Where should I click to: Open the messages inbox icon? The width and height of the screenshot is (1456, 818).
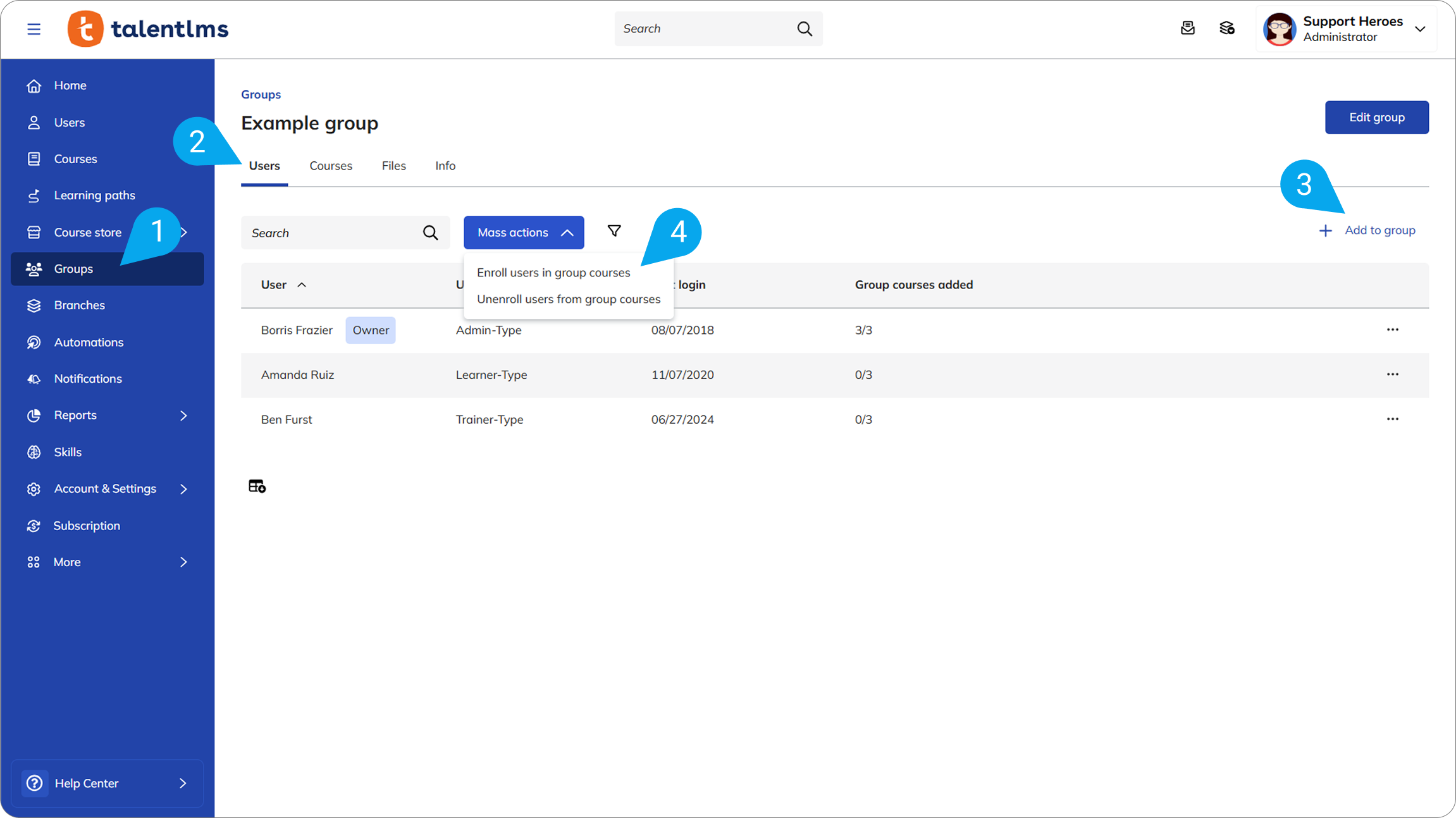click(1187, 28)
